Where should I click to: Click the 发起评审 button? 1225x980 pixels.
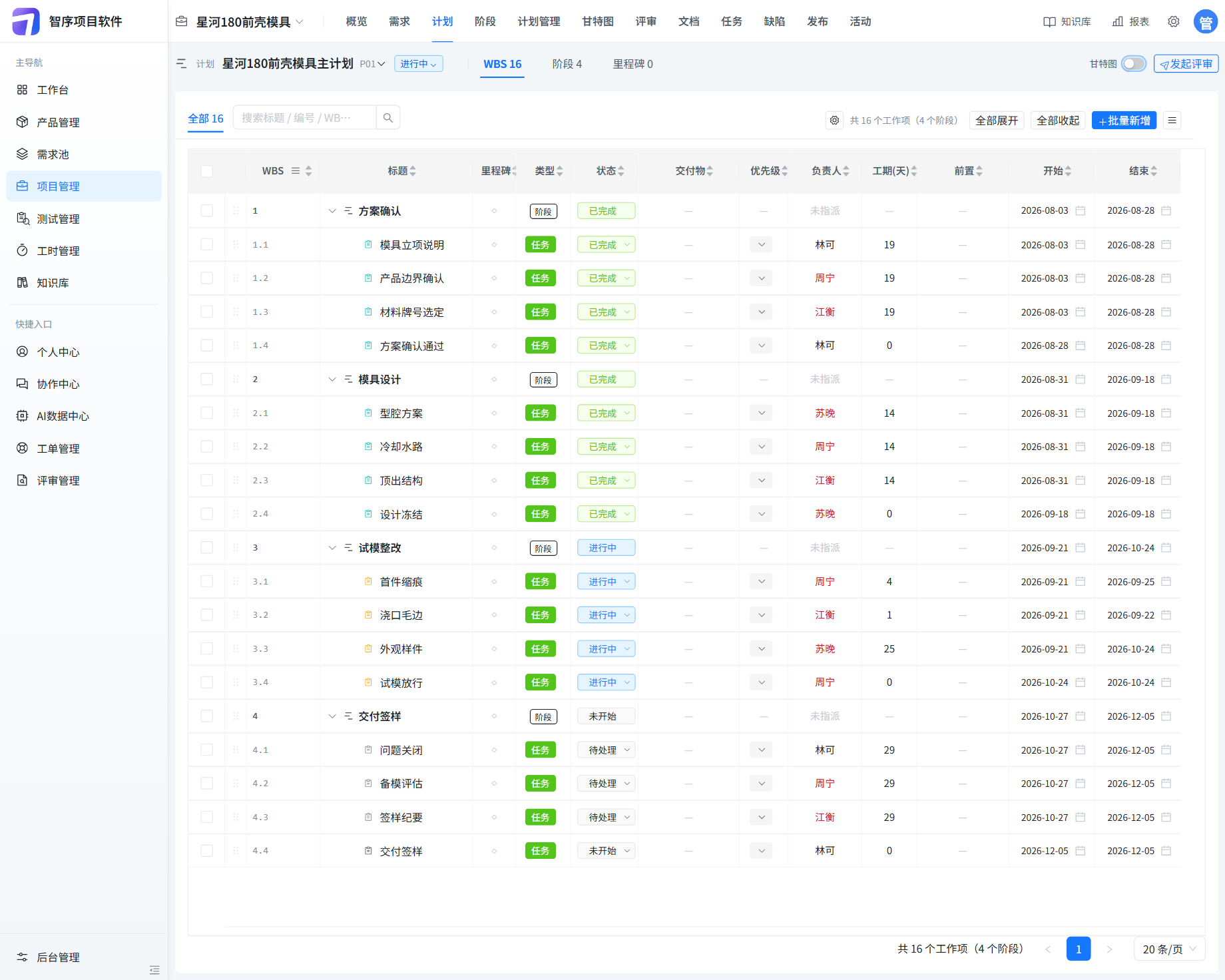click(1186, 64)
